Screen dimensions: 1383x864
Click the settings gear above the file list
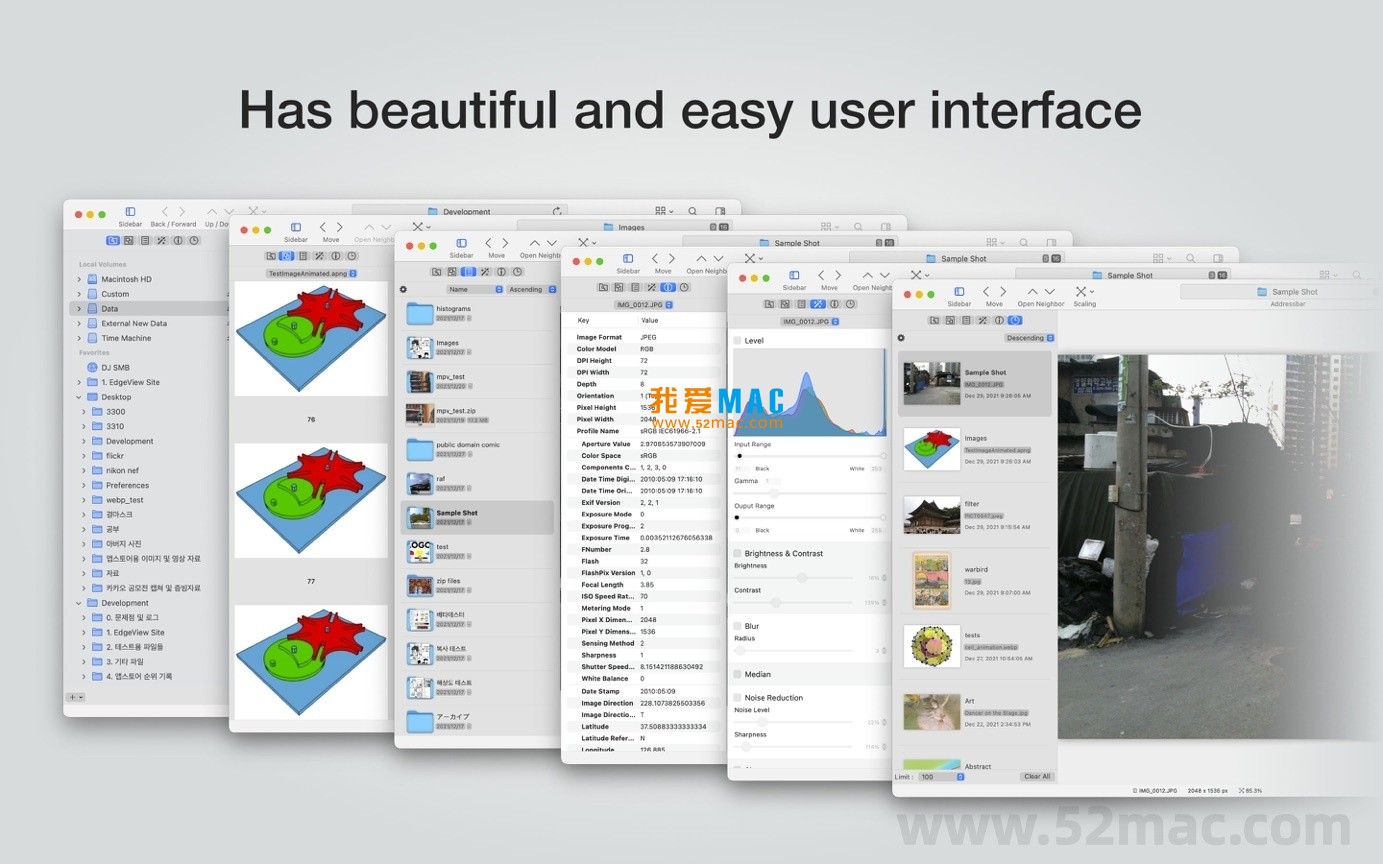[x=902, y=337]
